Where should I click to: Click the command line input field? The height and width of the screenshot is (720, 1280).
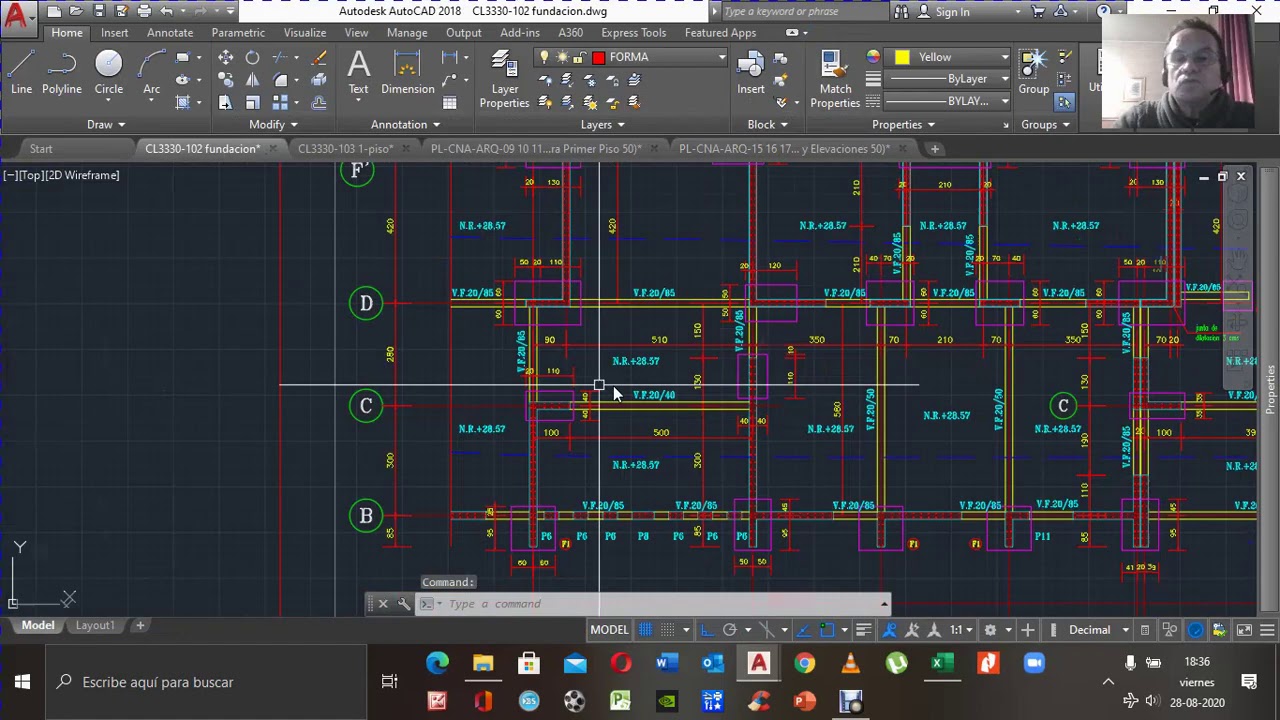(660, 604)
